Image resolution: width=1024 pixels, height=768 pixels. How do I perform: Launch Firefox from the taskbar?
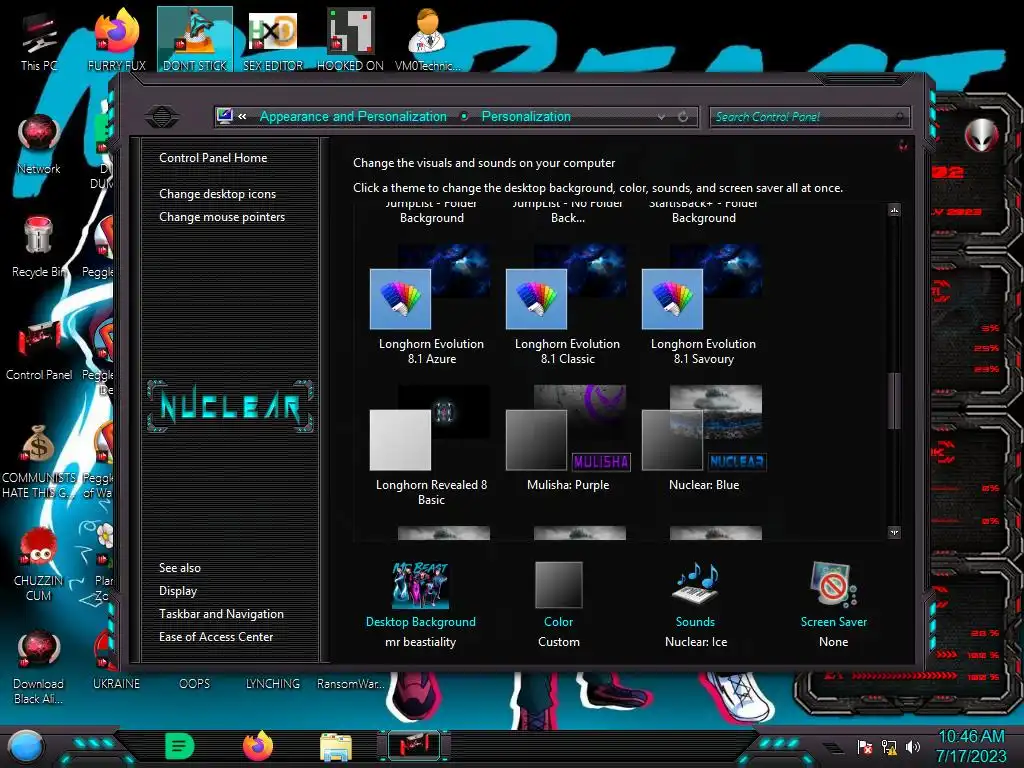(x=258, y=746)
